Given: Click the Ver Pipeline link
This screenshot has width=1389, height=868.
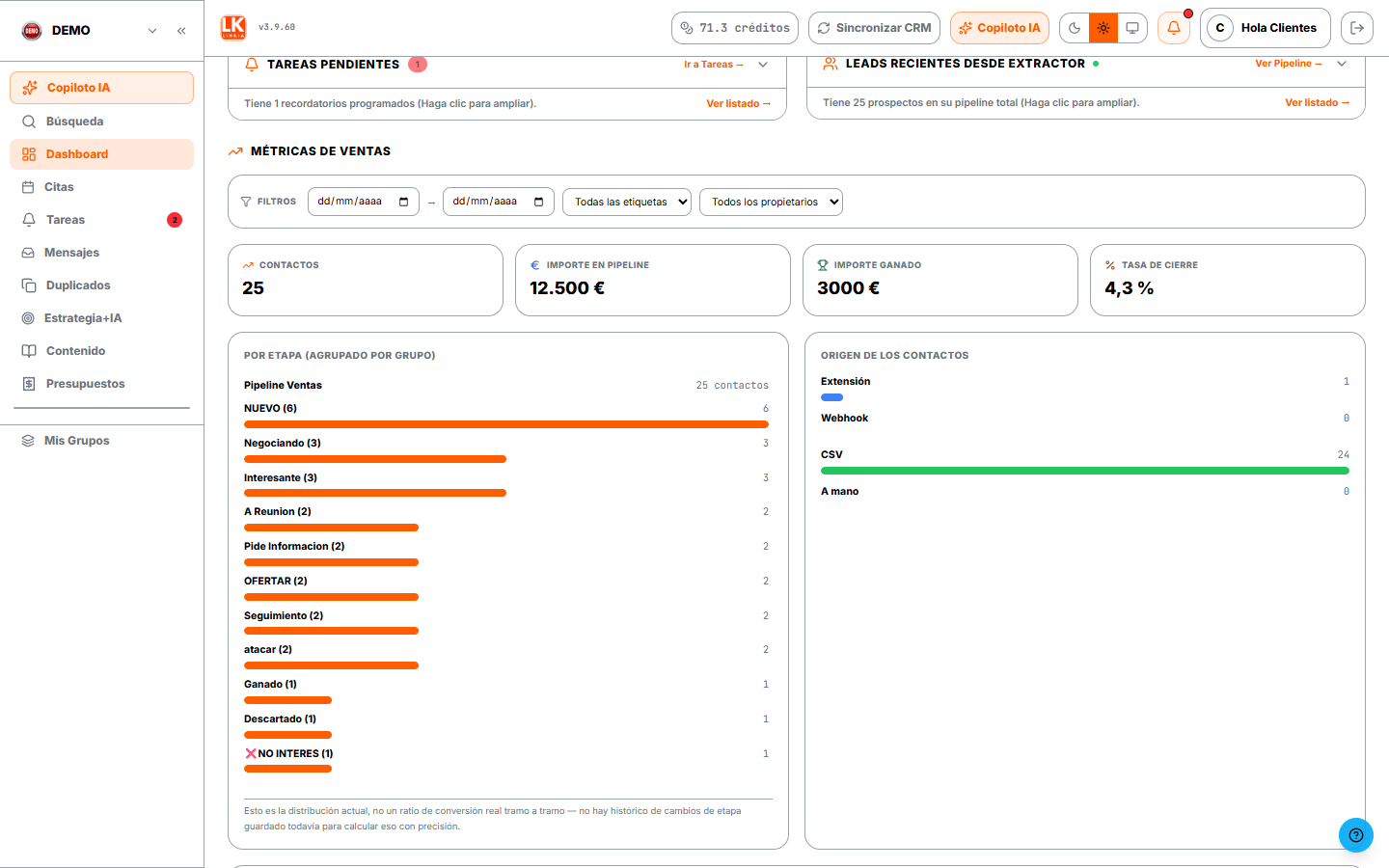Looking at the screenshot, I should [1289, 64].
